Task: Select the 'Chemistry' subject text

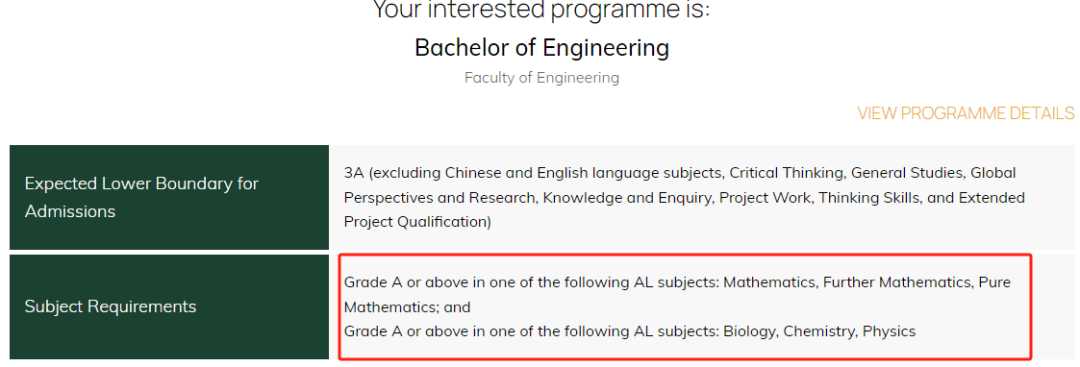Action: [820, 332]
